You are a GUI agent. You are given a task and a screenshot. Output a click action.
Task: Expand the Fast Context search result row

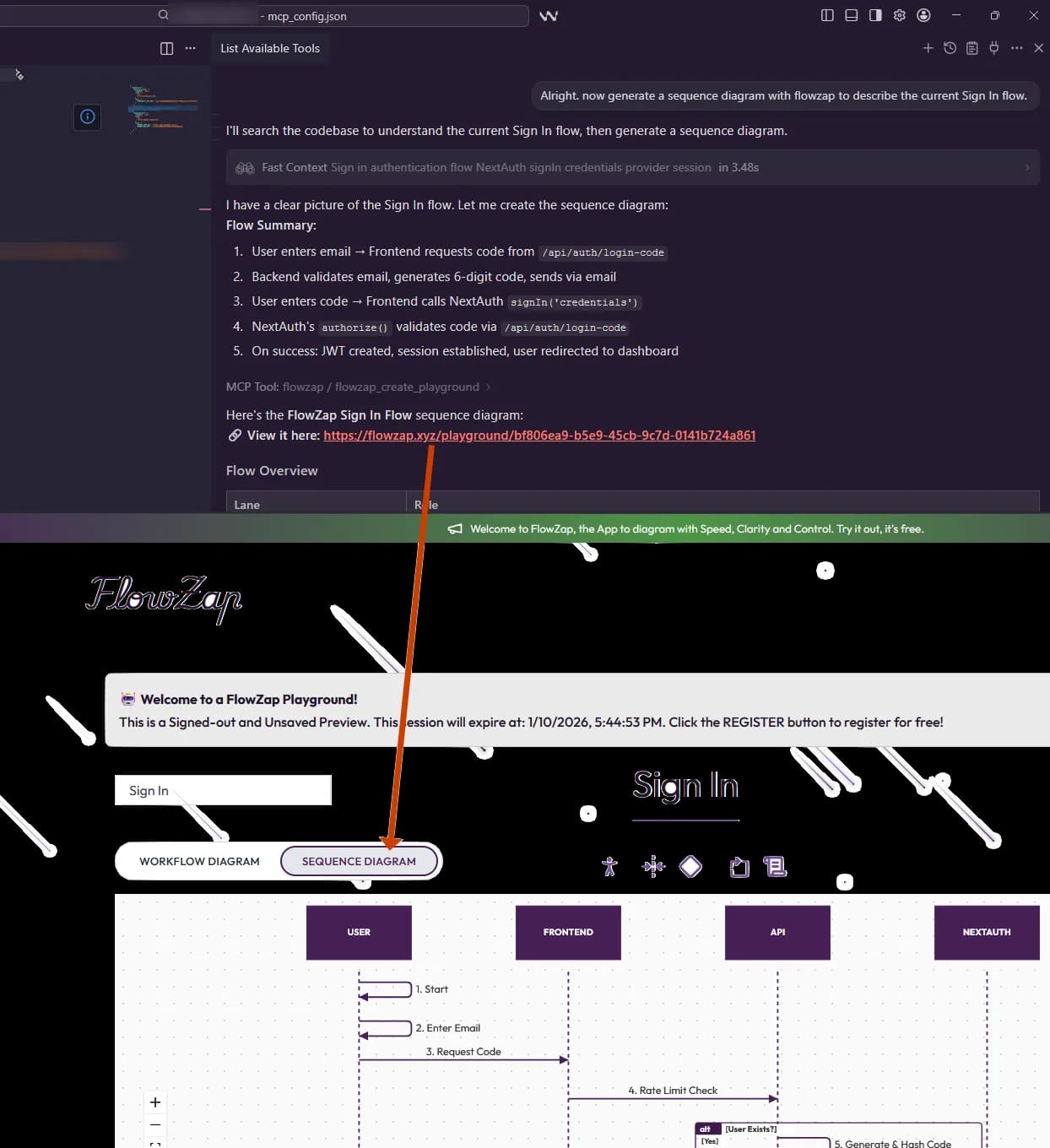(632, 167)
